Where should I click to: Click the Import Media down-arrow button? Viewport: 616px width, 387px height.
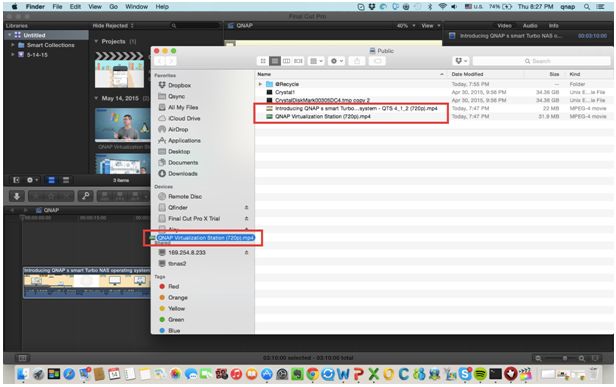[x=17, y=196]
